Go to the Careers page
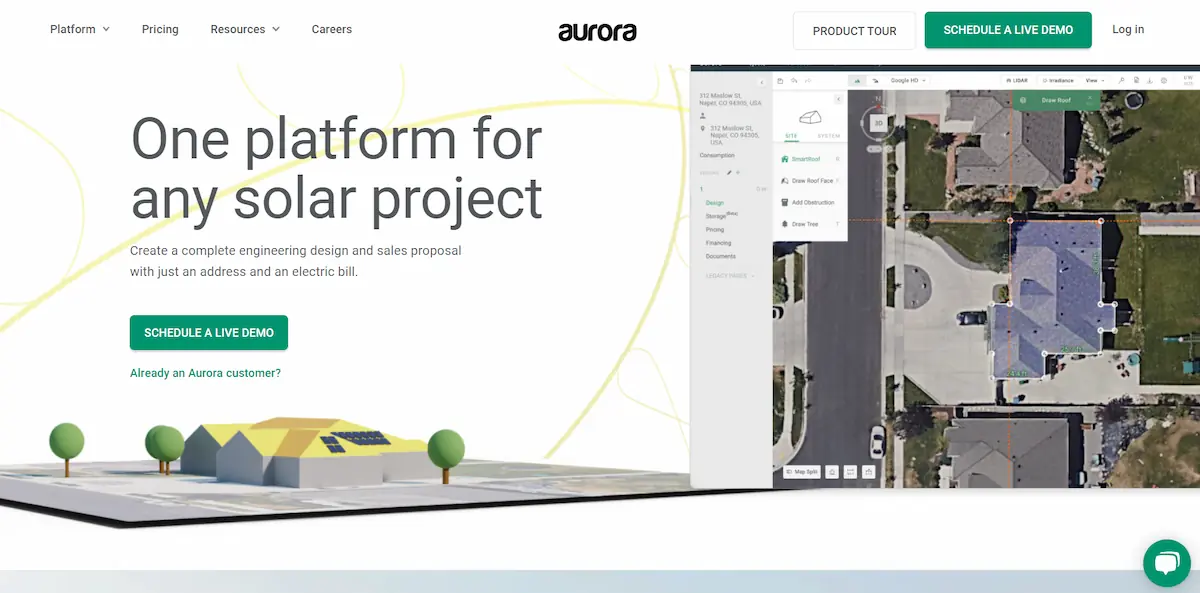 (332, 29)
